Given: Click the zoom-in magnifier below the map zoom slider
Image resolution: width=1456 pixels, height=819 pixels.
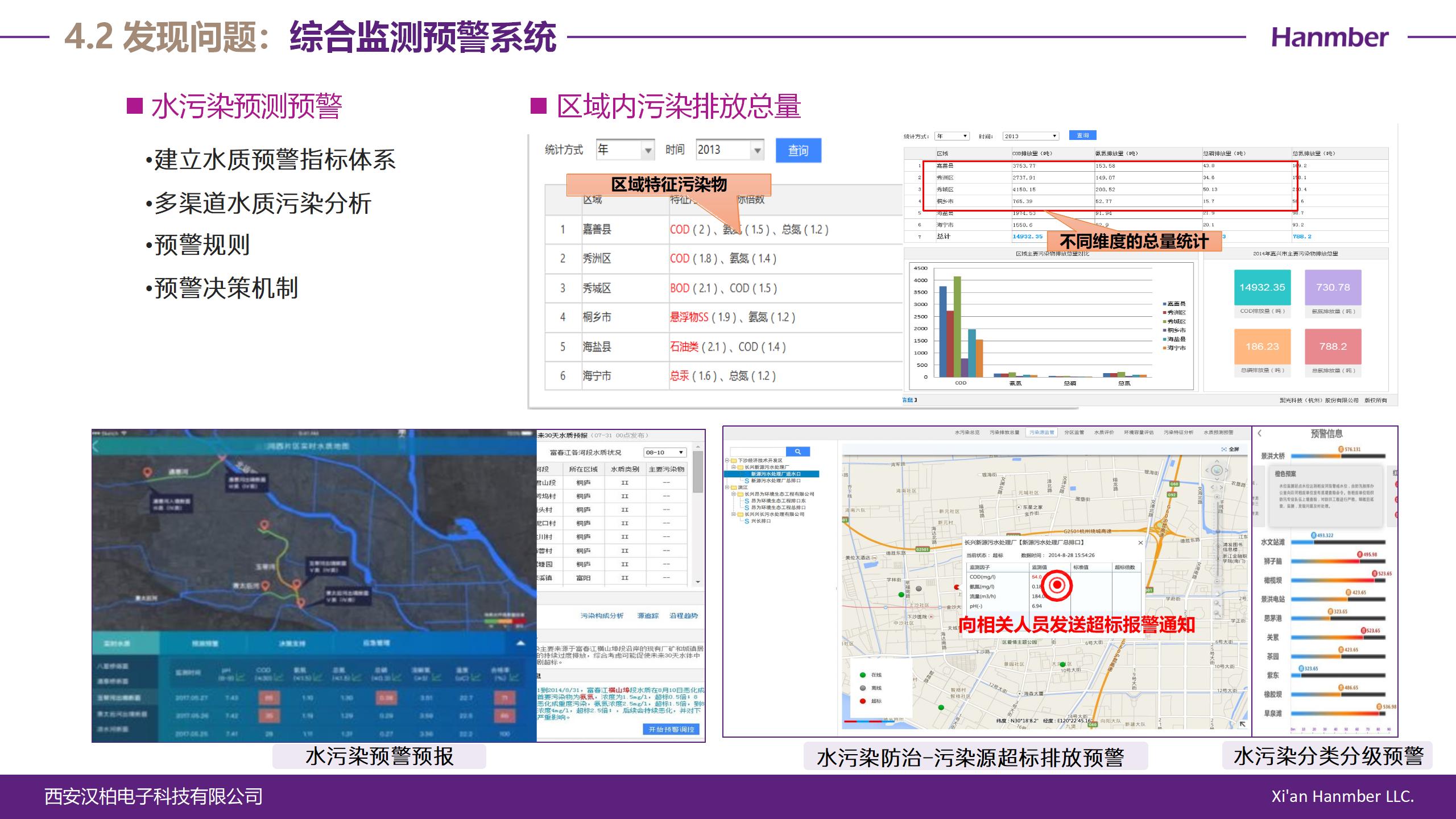Looking at the screenshot, I should coord(1217,603).
